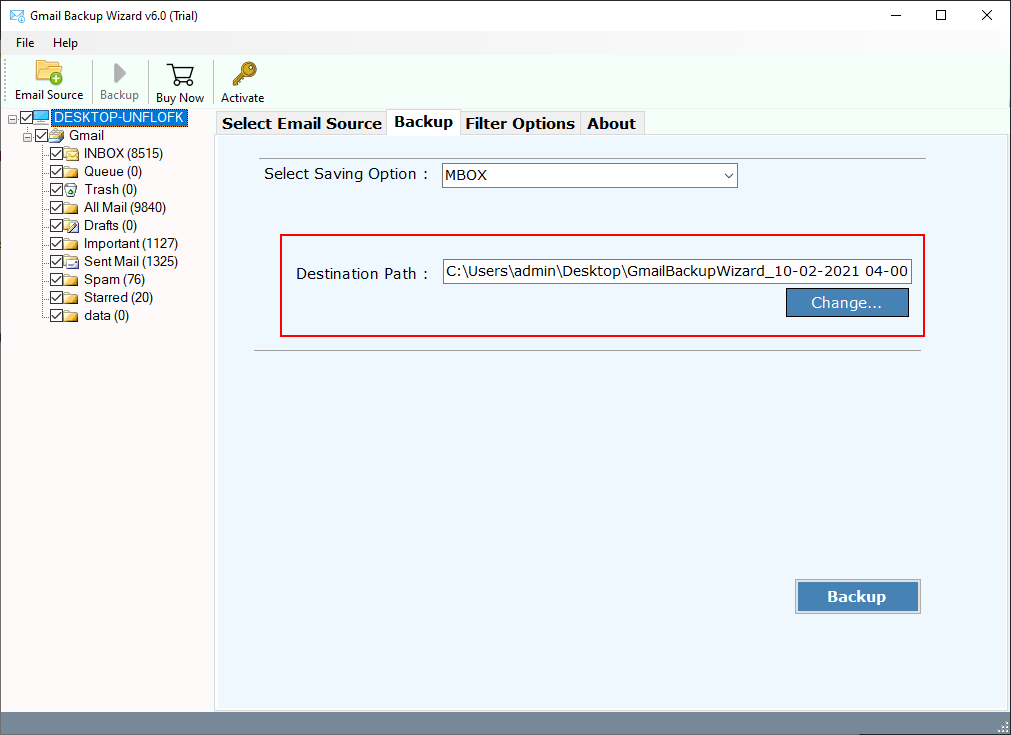Click the All Mail folder icon
The width and height of the screenshot is (1011, 735).
pyautogui.click(x=72, y=208)
